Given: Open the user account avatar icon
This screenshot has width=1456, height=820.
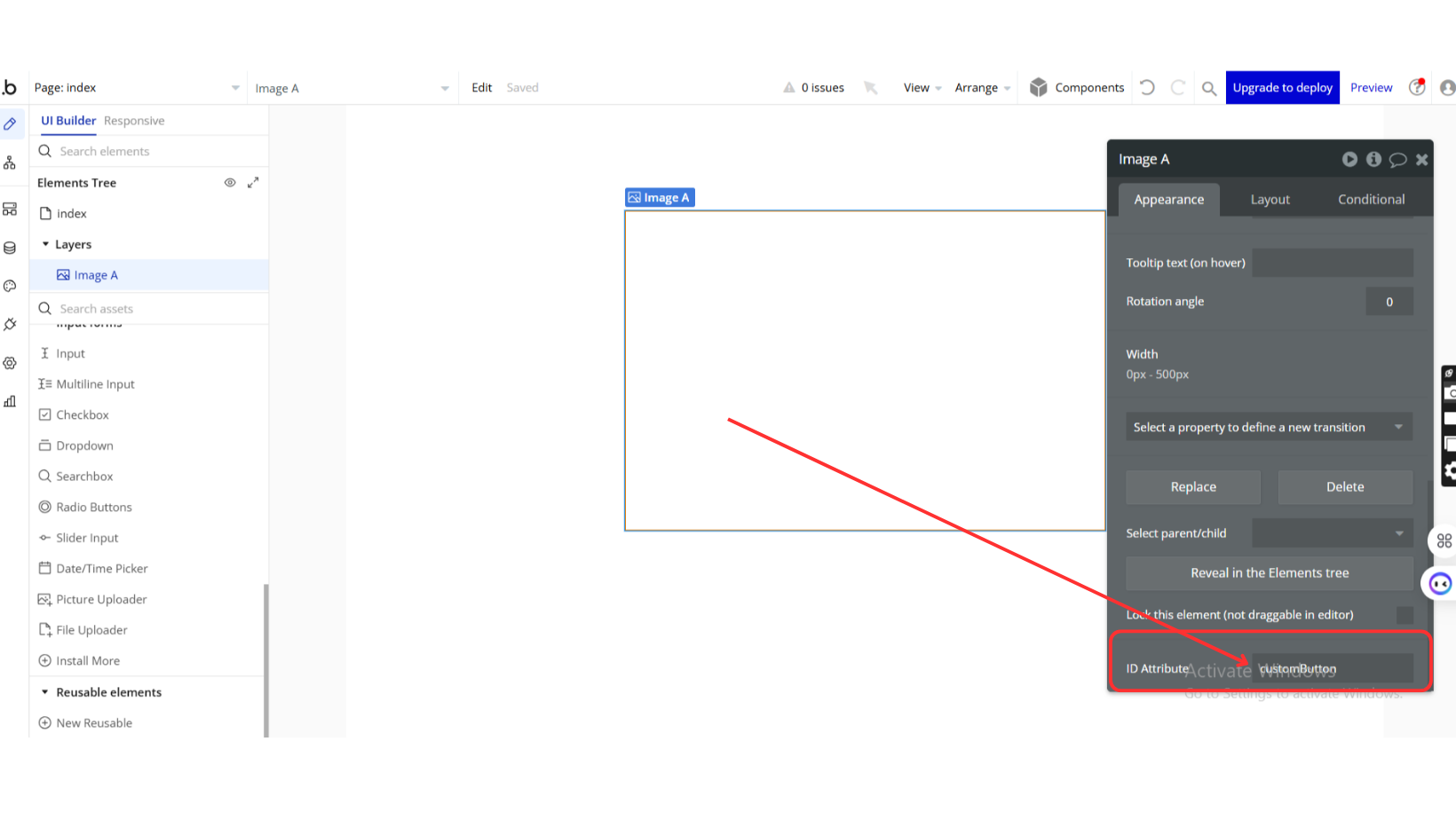Looking at the screenshot, I should click(1448, 87).
